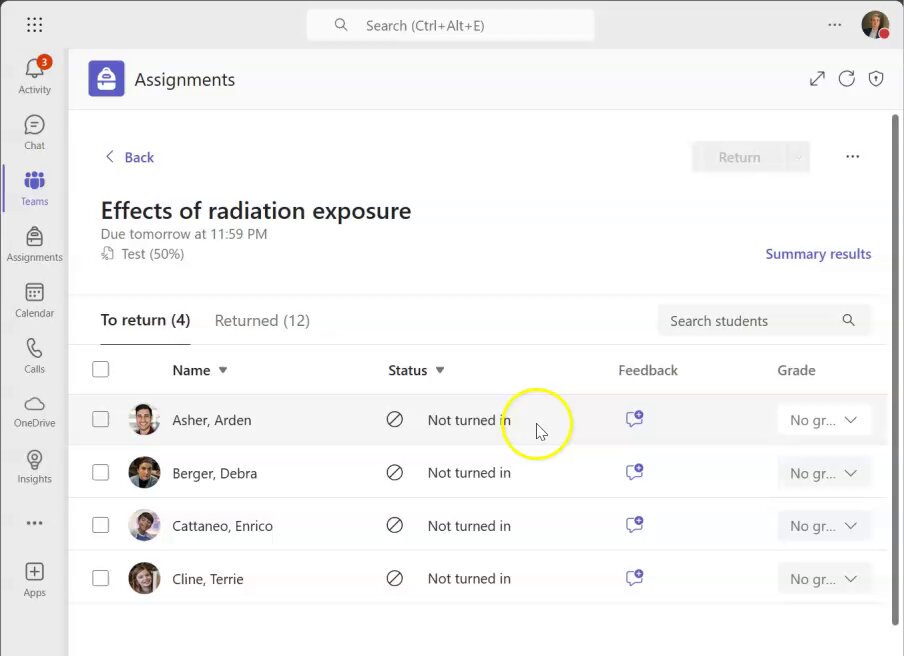
Task: Click the refresh icon in Assignments header
Action: [x=846, y=78]
